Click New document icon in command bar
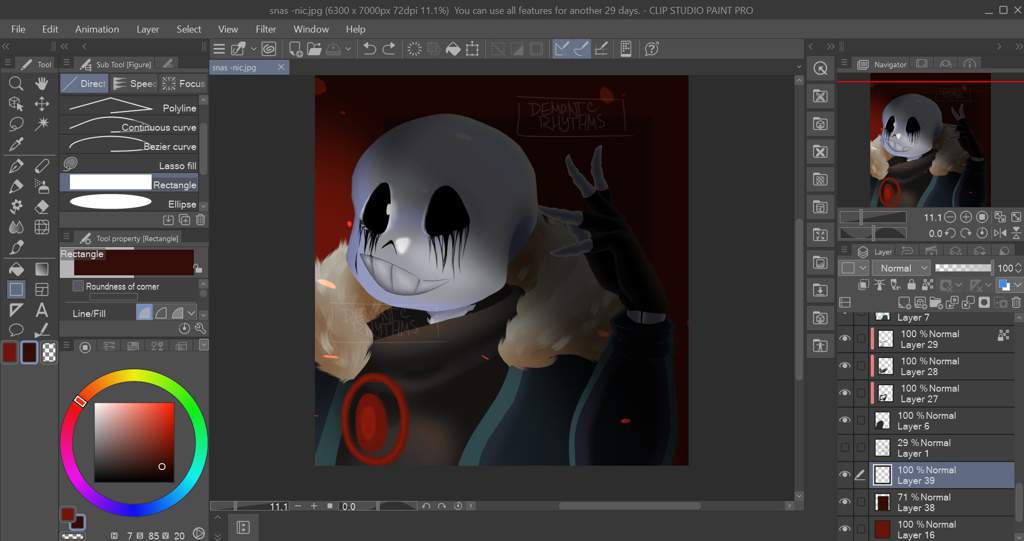The height and width of the screenshot is (541, 1024). (295, 49)
